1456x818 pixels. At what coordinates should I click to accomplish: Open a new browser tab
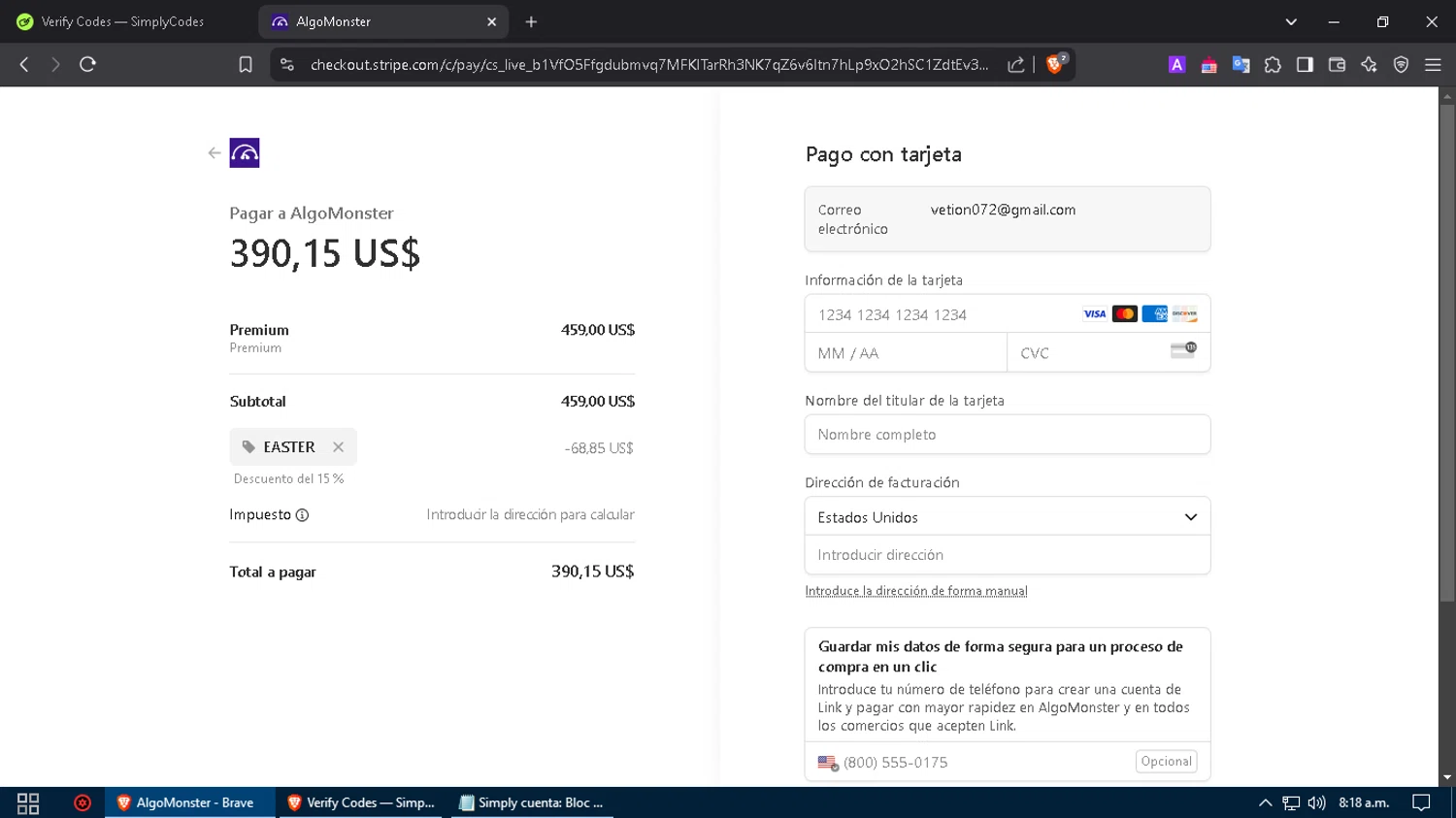[531, 21]
